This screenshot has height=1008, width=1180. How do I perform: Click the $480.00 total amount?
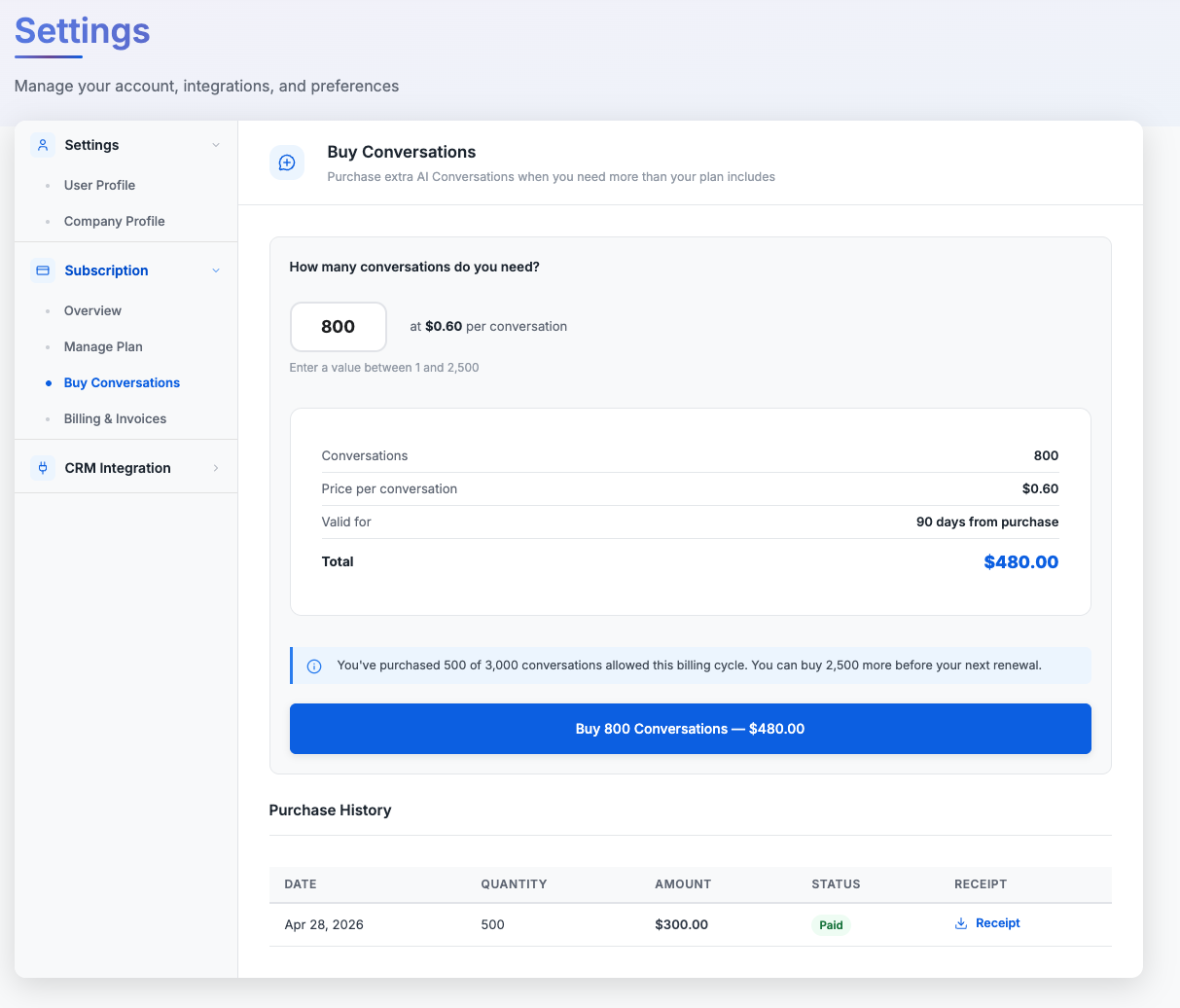[1021, 561]
